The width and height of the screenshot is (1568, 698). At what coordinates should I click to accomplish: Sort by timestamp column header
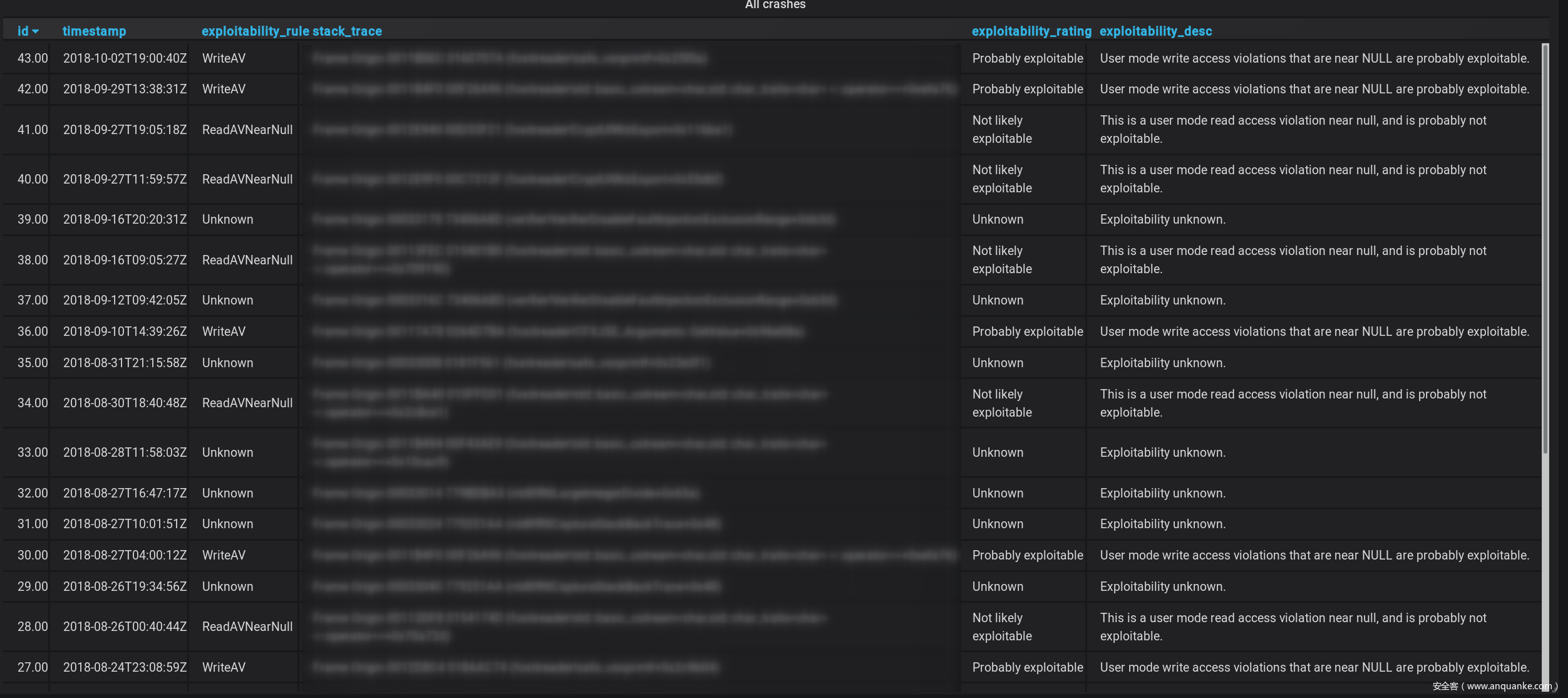pos(94,31)
